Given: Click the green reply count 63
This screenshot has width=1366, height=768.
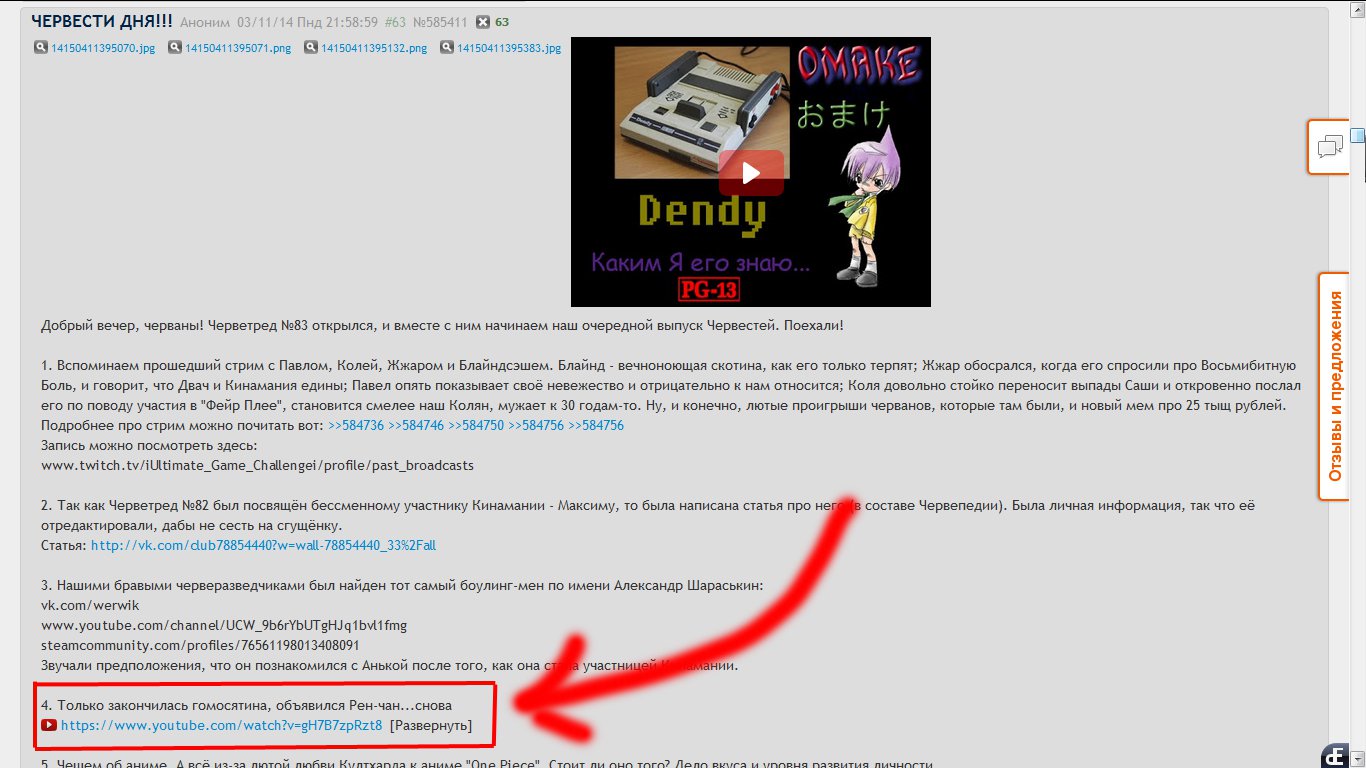Looking at the screenshot, I should (x=502, y=22).
